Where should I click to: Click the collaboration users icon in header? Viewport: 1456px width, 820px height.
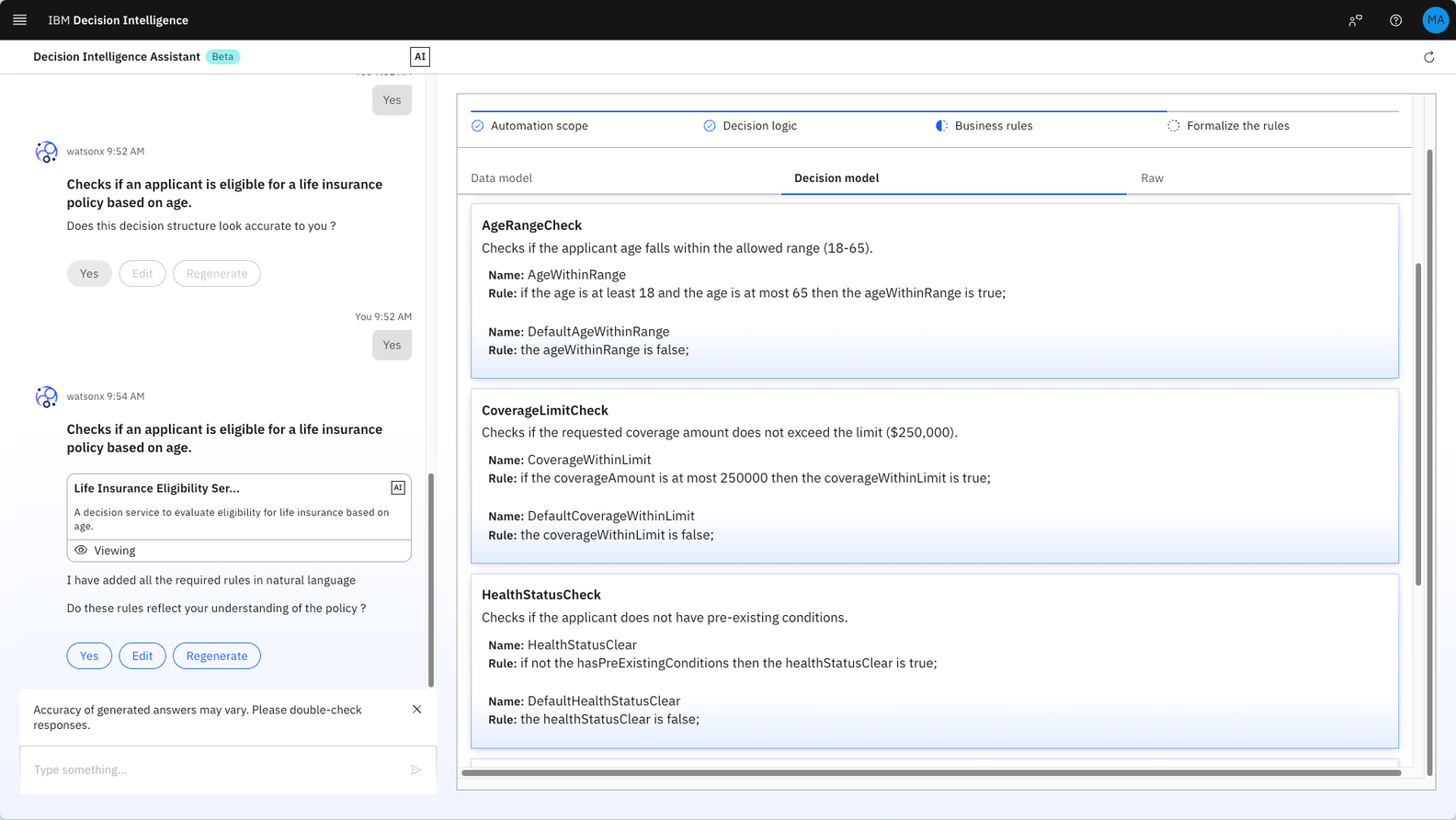click(x=1355, y=20)
